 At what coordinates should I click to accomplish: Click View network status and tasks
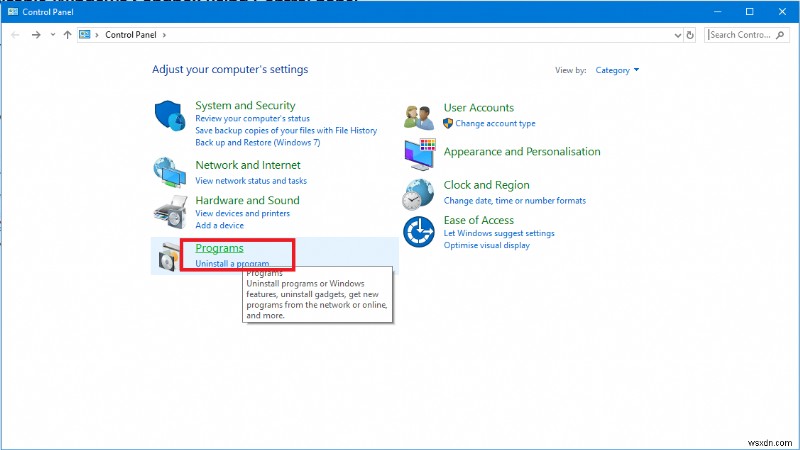251,181
